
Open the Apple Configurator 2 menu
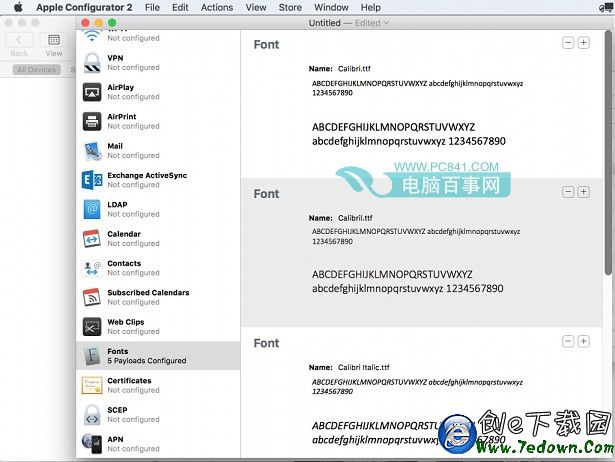click(84, 7)
